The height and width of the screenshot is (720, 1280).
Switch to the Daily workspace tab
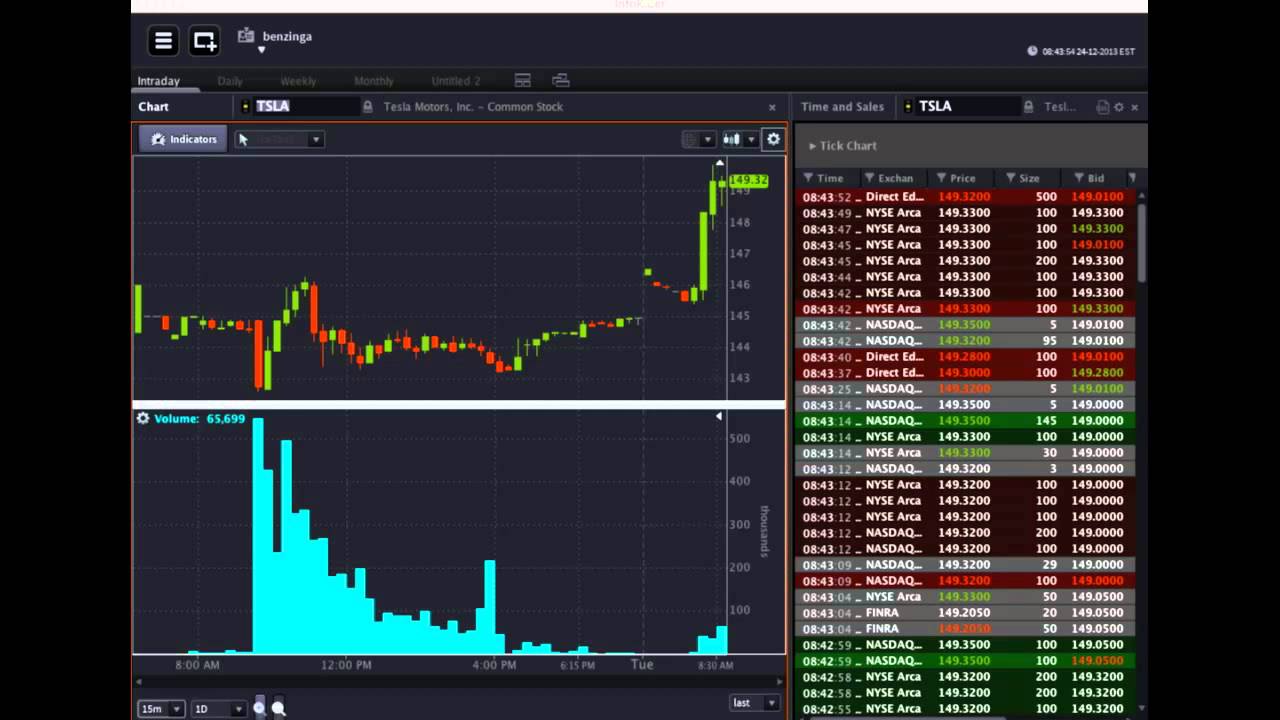230,81
